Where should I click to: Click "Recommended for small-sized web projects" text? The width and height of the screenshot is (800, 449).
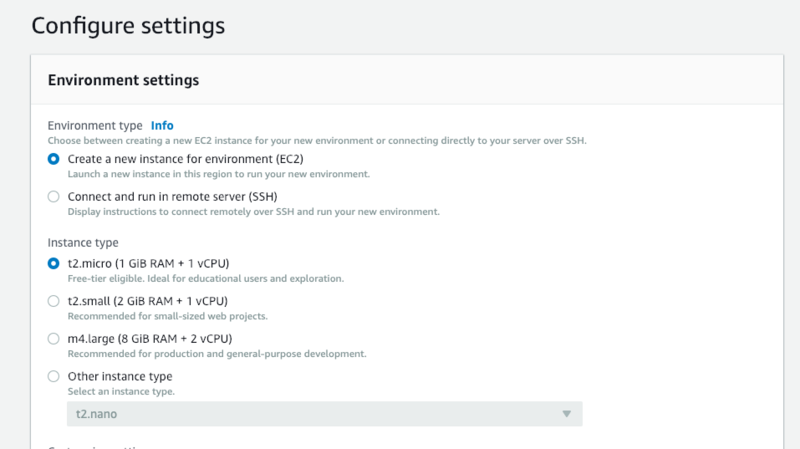pos(167,316)
